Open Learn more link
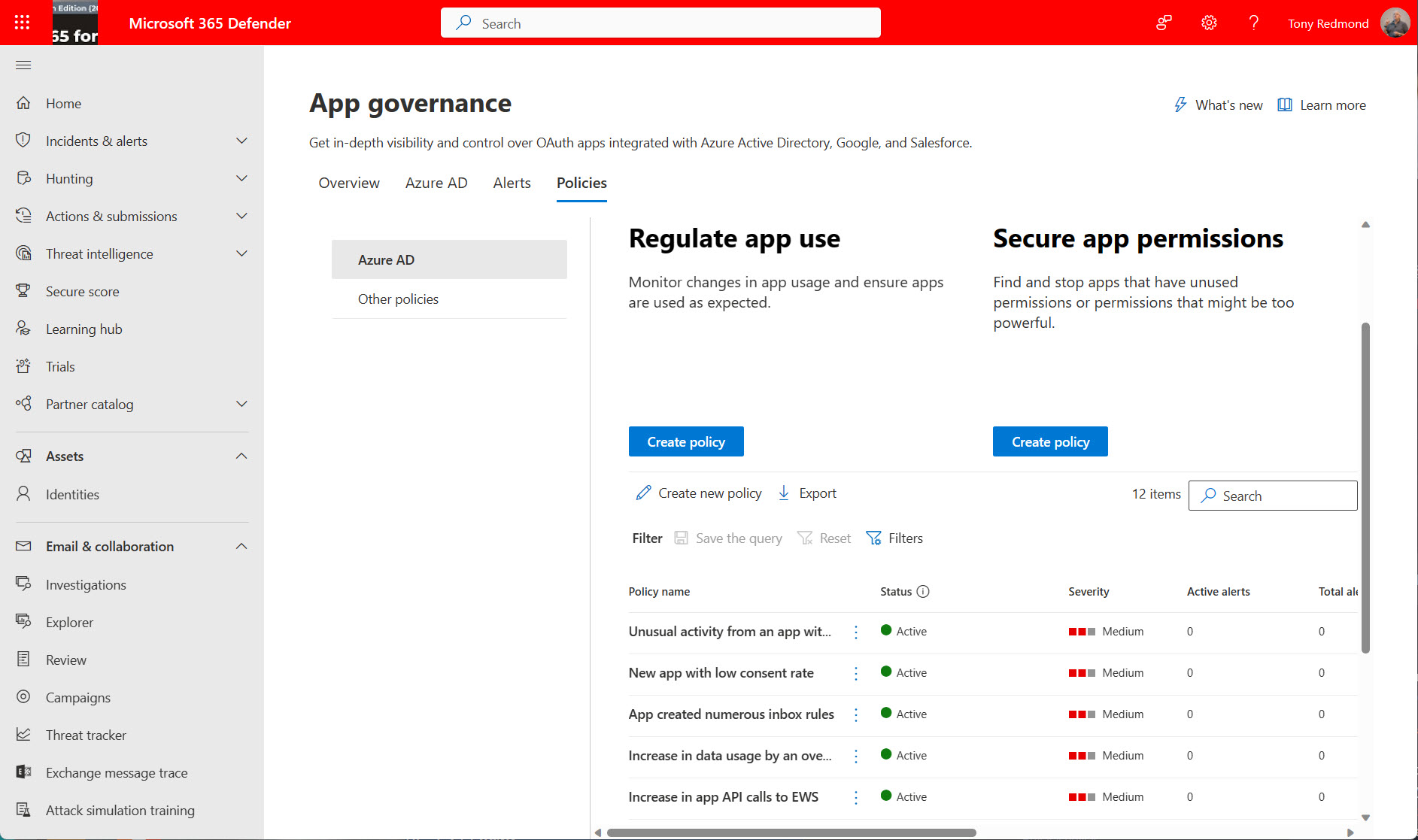The width and height of the screenshot is (1418, 840). 1322,105
